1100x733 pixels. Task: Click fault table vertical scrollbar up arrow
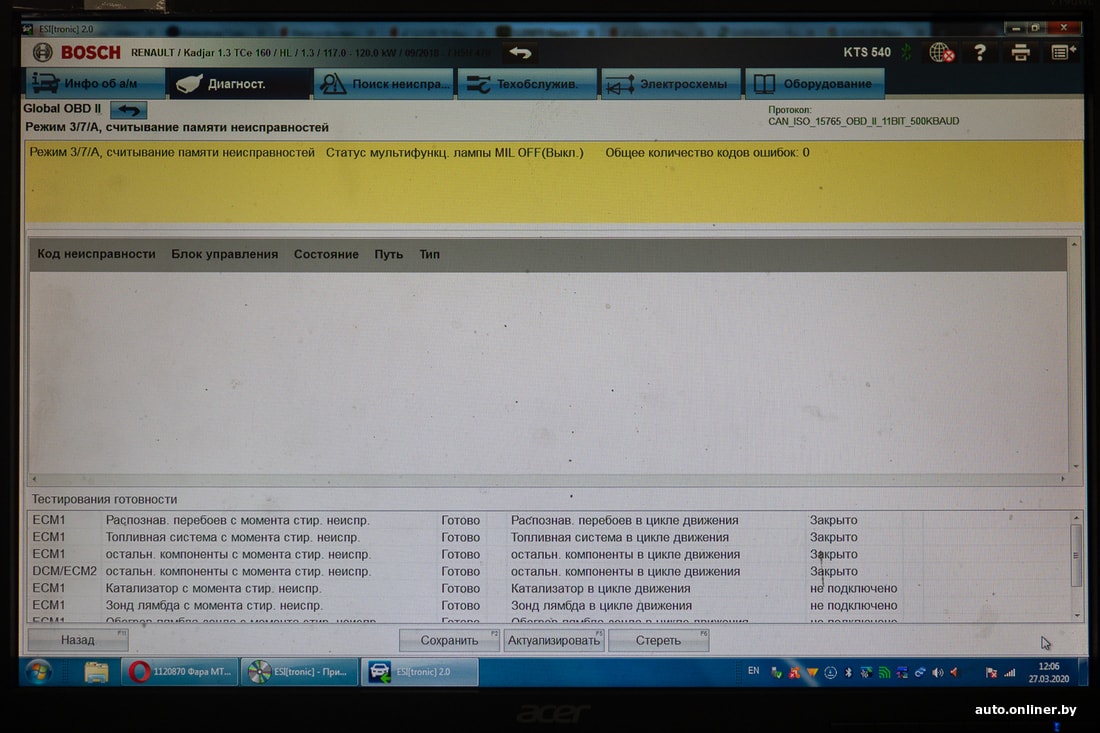[1074, 244]
